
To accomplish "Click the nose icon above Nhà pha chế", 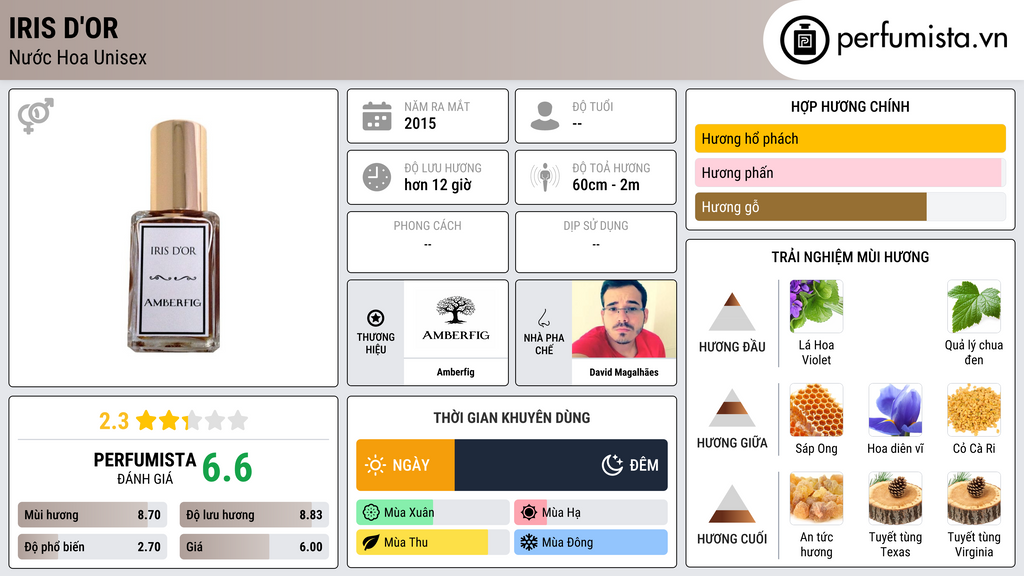I will click(x=543, y=318).
